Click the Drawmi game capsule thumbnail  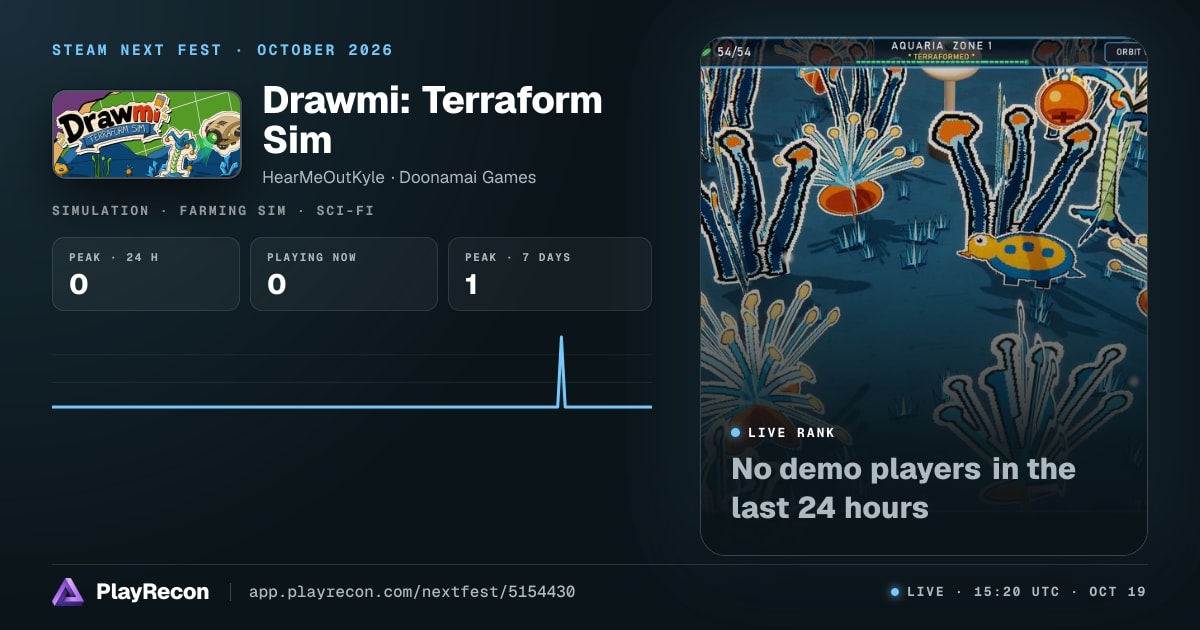coord(147,135)
